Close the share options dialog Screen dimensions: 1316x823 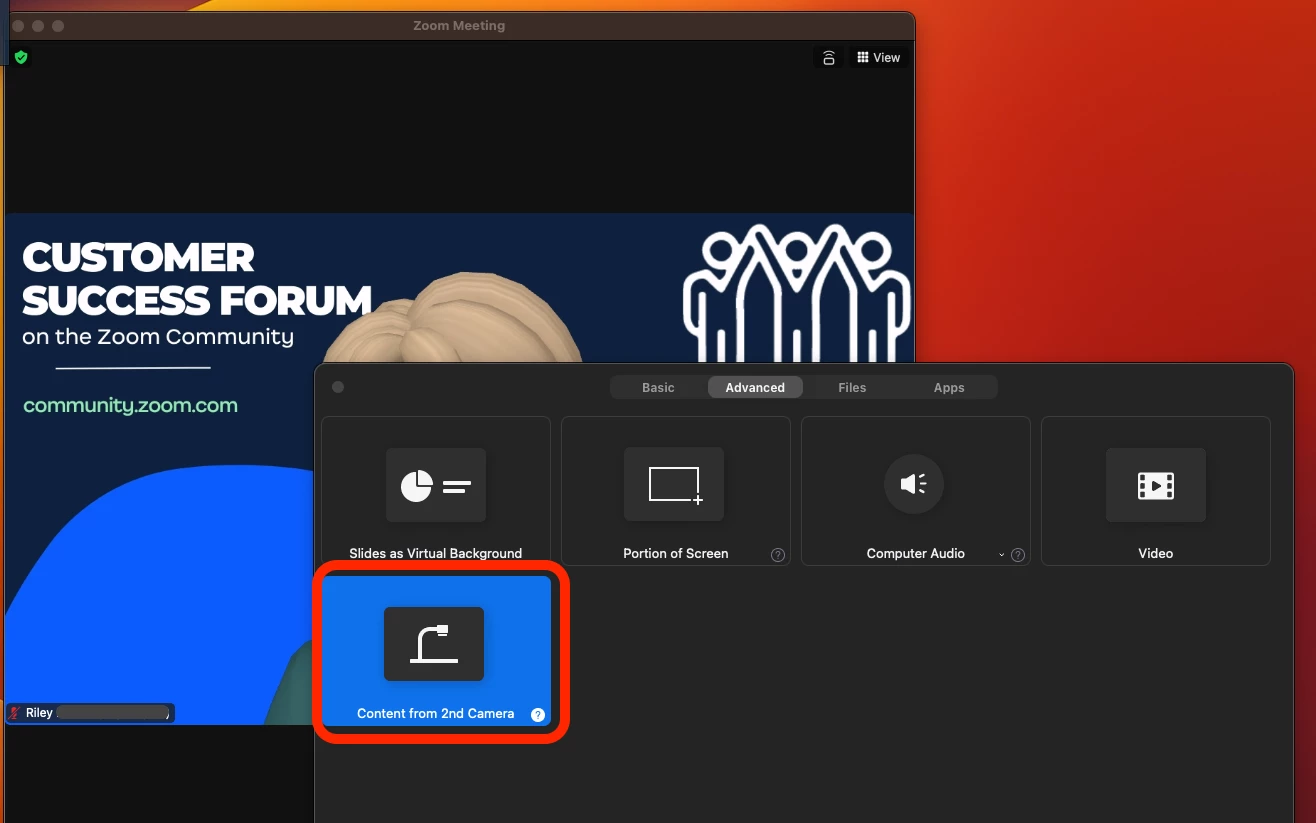338,387
